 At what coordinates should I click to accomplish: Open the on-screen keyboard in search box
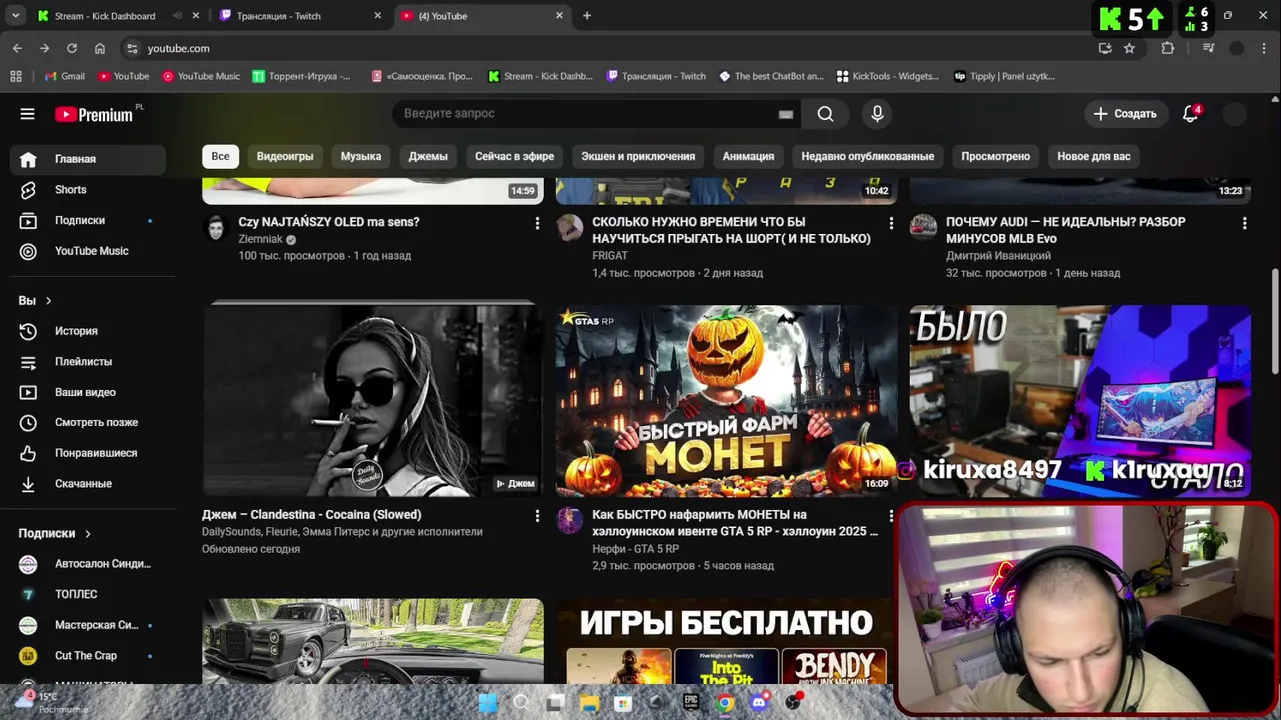tap(786, 114)
